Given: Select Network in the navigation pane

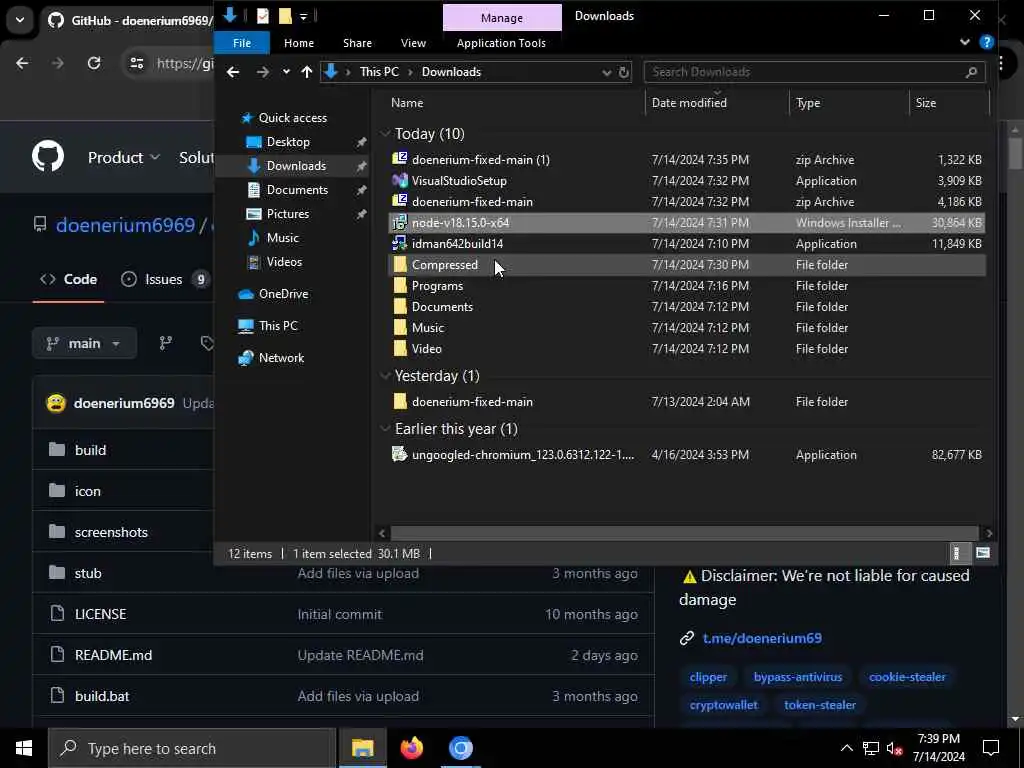Looking at the screenshot, I should pos(281,358).
